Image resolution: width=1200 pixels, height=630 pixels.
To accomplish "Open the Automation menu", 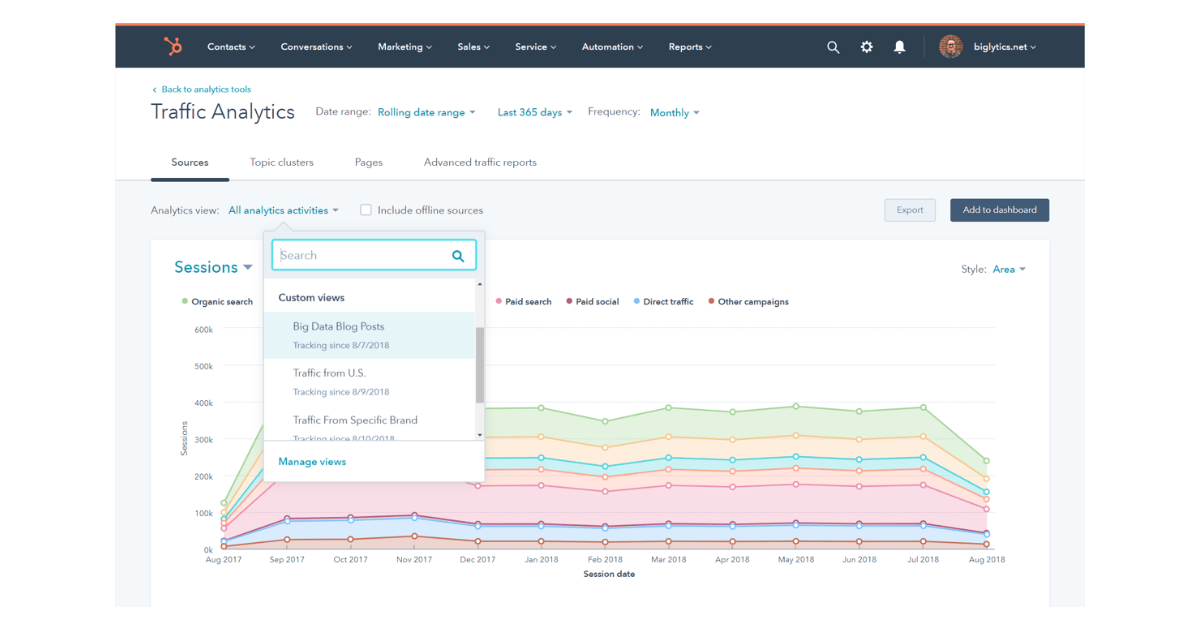I will click(613, 47).
